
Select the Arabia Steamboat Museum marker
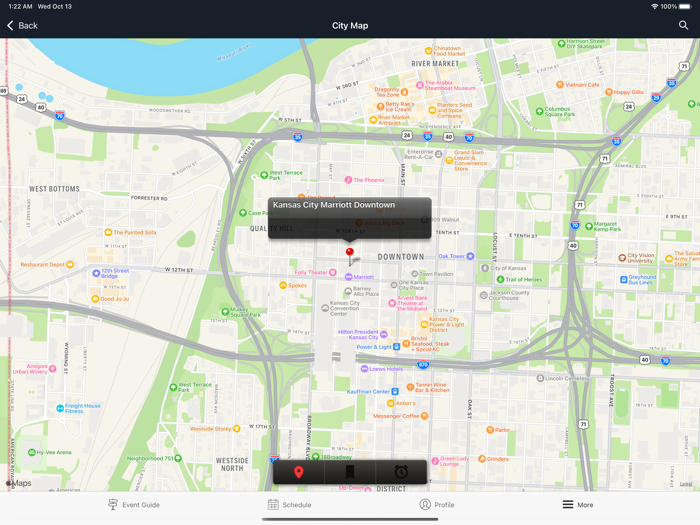(x=420, y=85)
